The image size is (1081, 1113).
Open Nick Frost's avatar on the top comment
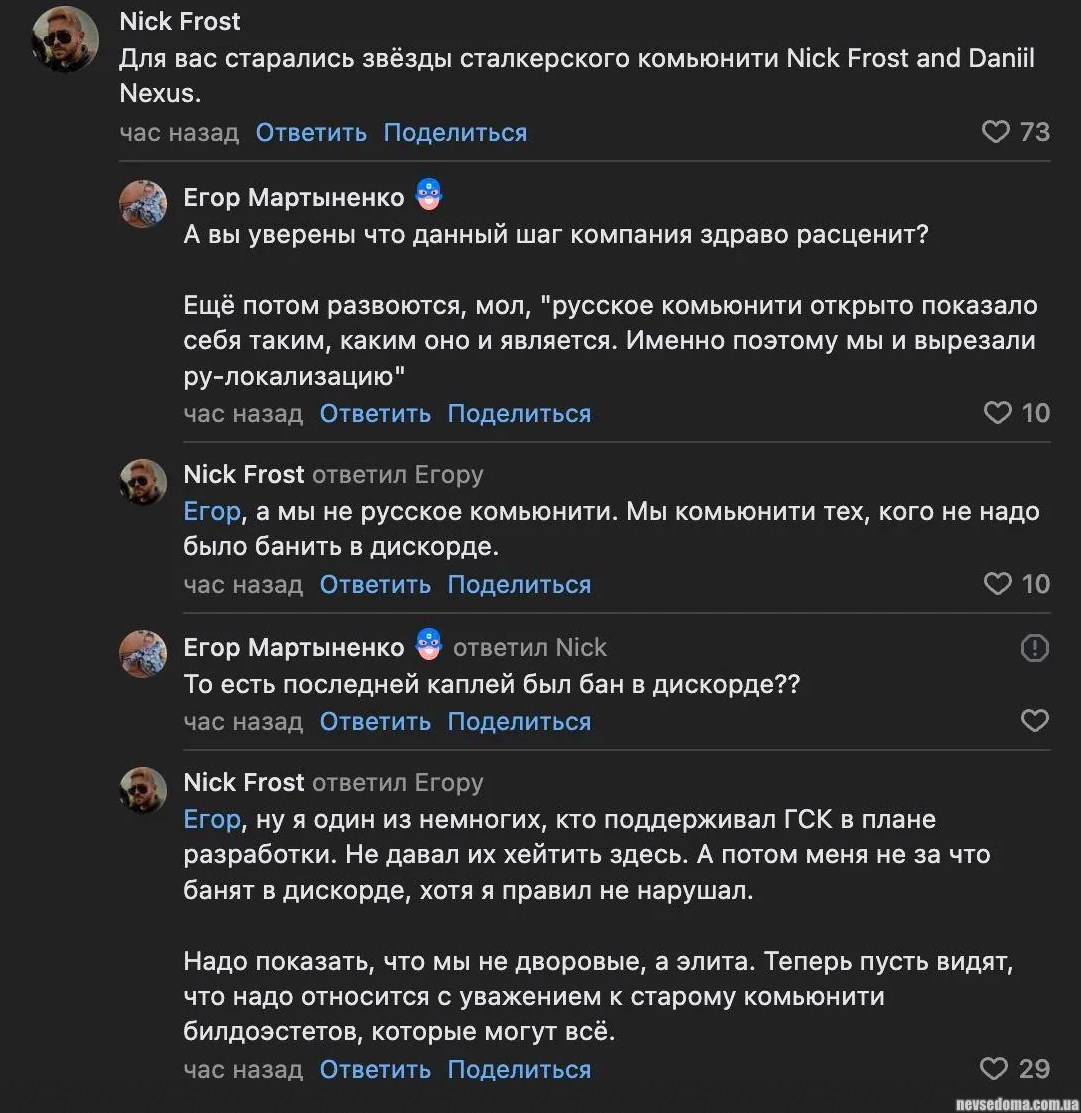tap(66, 39)
